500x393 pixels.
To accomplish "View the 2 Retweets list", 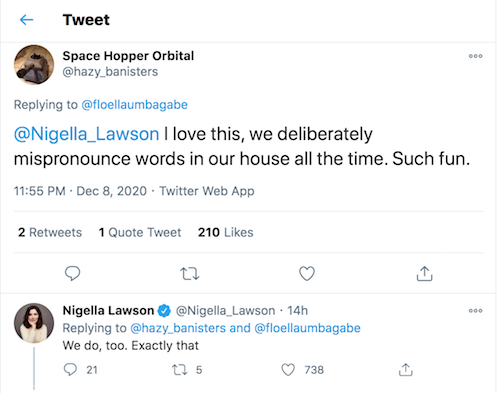I will (x=50, y=232).
